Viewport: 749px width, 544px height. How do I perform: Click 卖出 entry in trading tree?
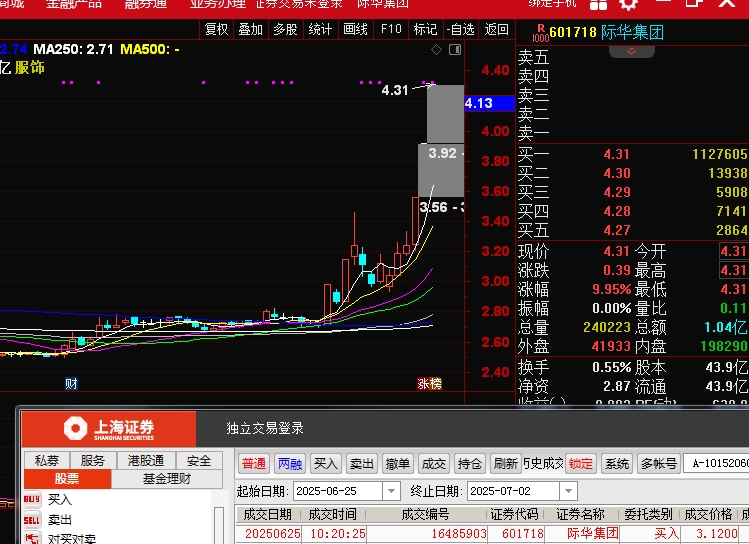(x=60, y=520)
